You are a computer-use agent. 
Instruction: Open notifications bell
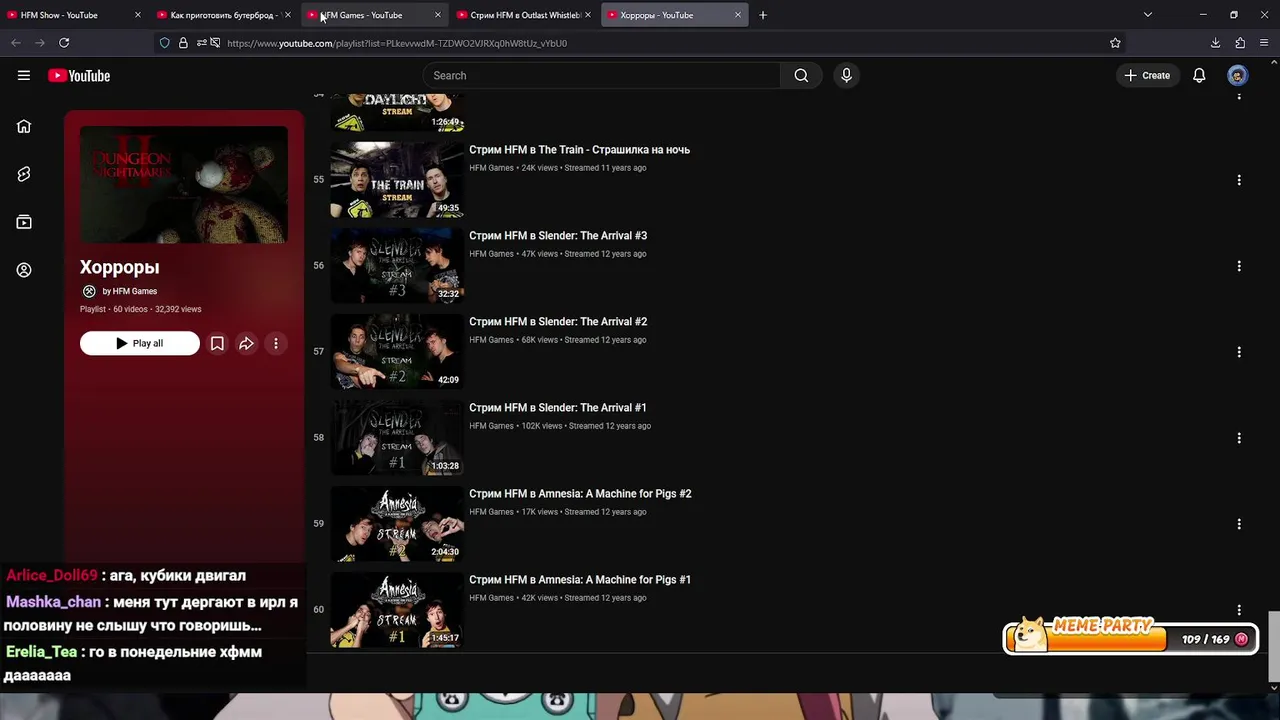[1199, 75]
